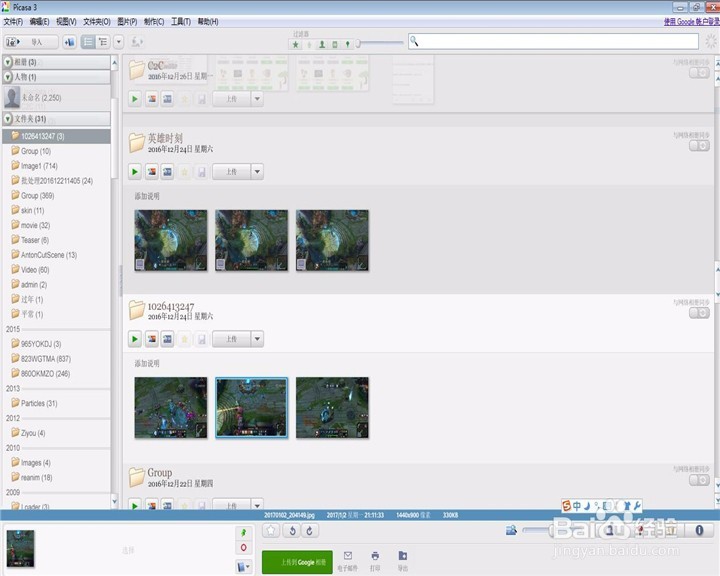Click the Import button
The height and width of the screenshot is (576, 720).
[31, 42]
